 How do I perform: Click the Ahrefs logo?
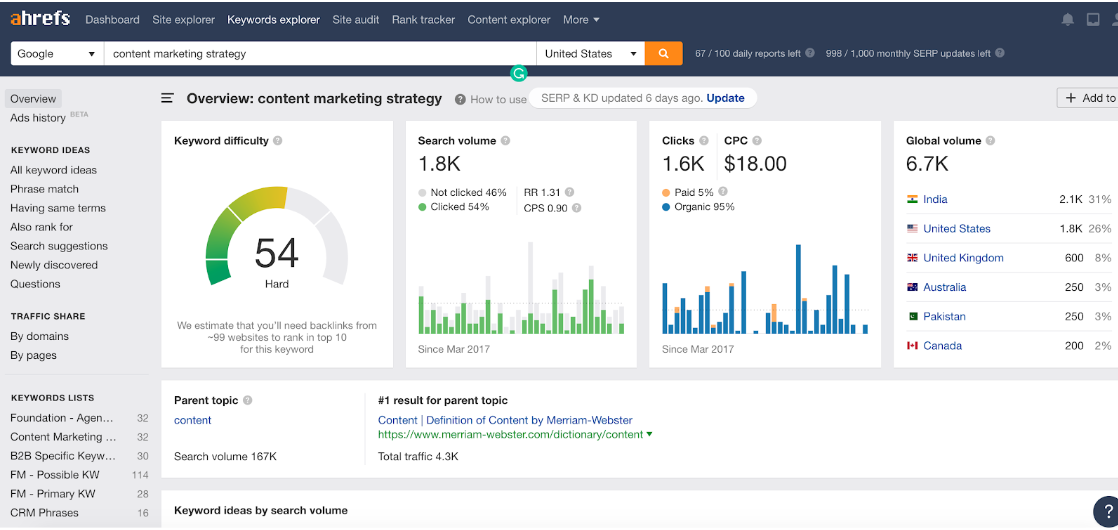point(40,19)
